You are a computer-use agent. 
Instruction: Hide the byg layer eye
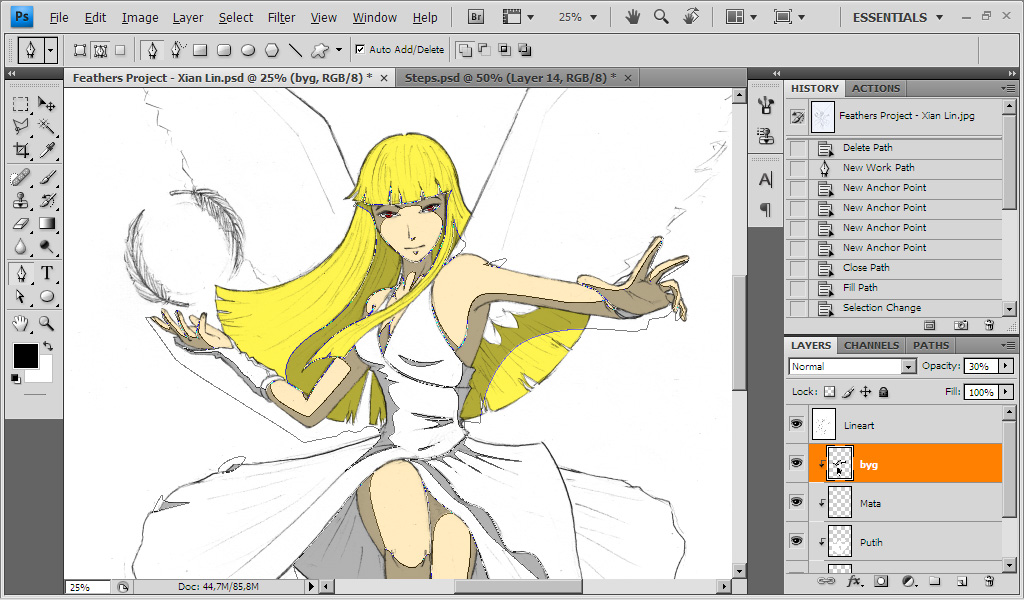[x=796, y=463]
